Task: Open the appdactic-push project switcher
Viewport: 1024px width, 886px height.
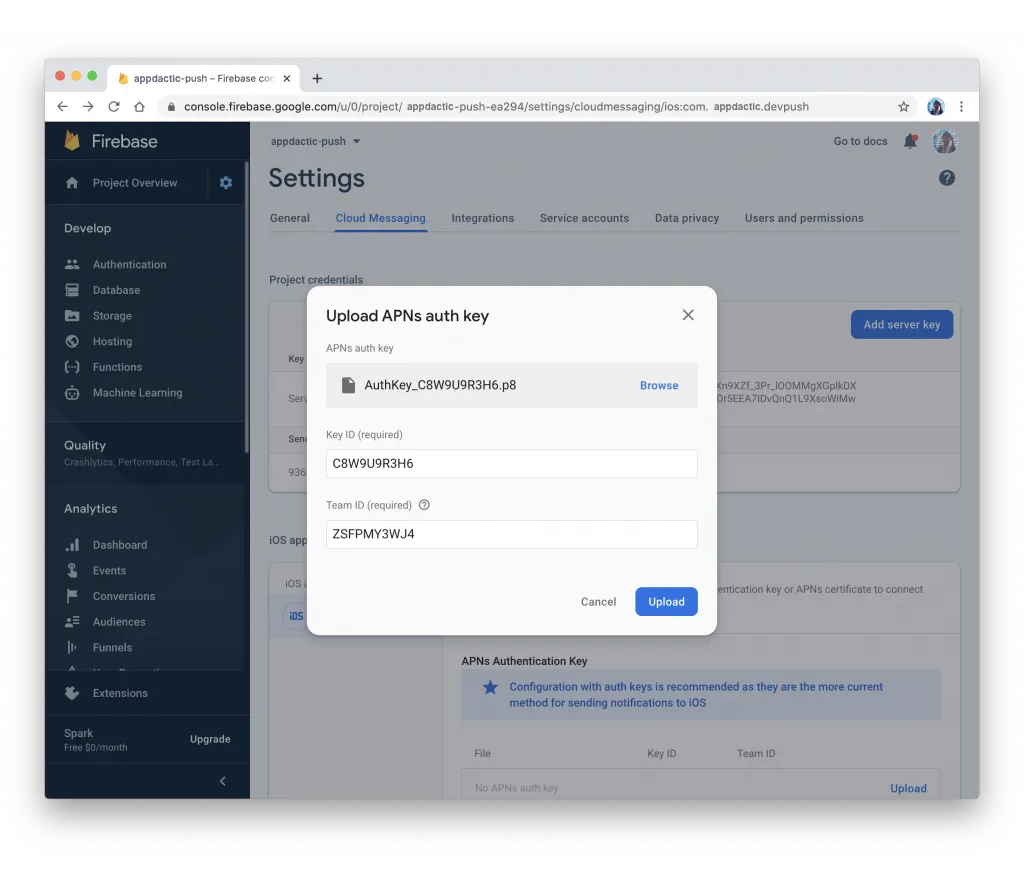Action: [x=315, y=141]
